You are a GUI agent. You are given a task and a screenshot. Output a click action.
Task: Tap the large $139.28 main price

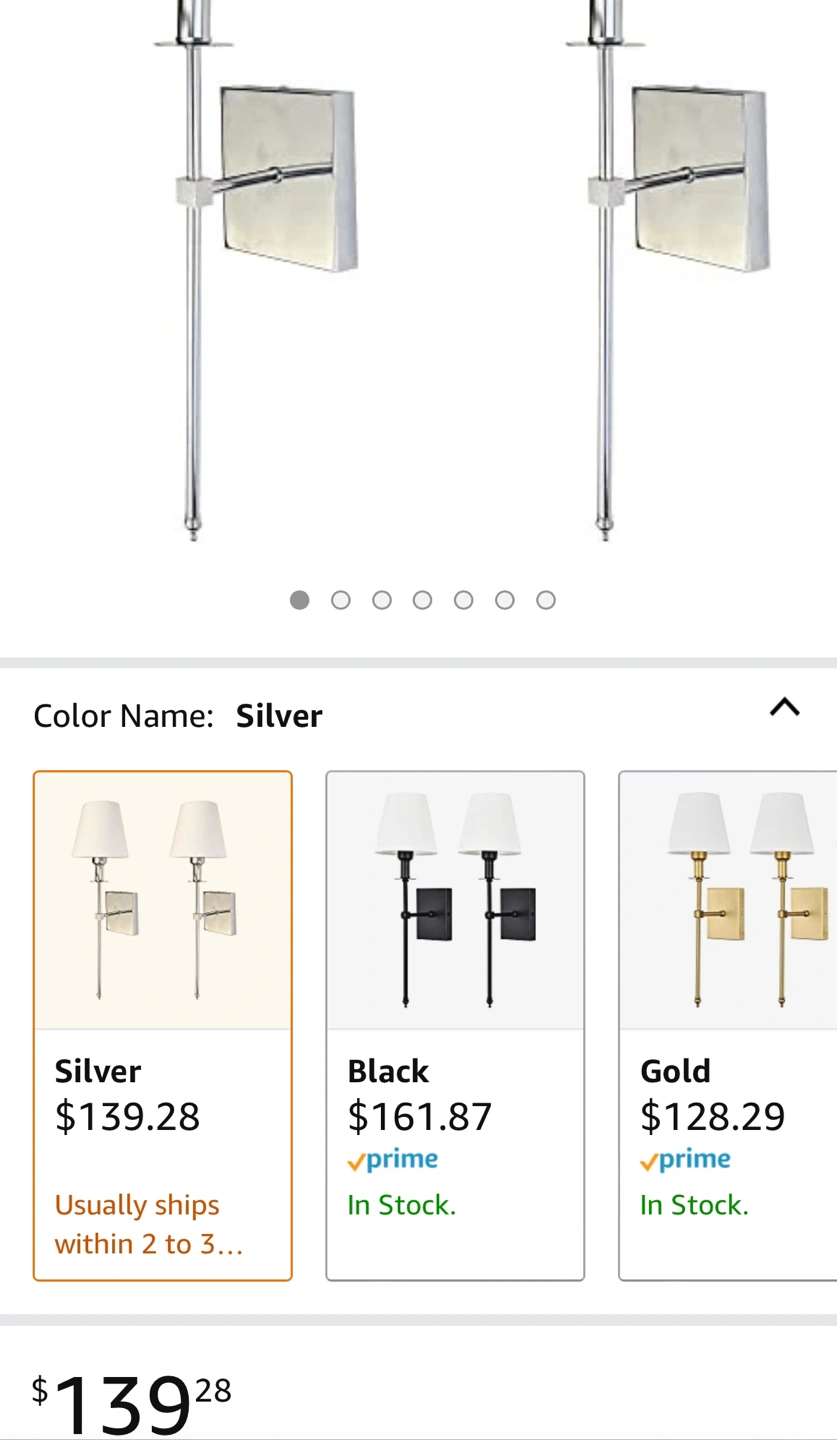[x=131, y=1402]
